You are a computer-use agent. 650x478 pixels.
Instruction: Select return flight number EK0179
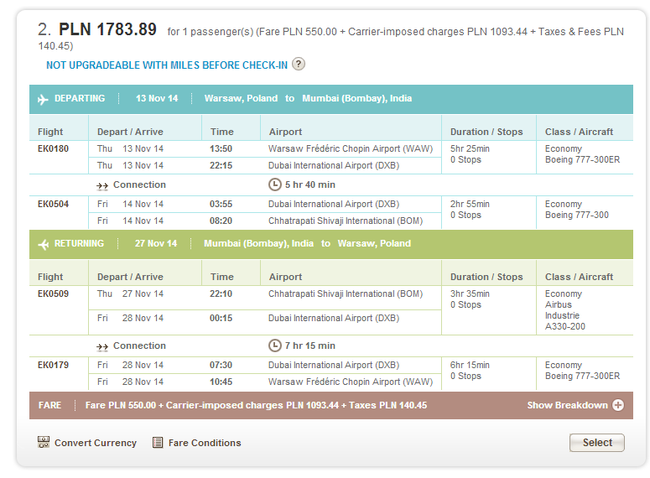pyautogui.click(x=53, y=365)
